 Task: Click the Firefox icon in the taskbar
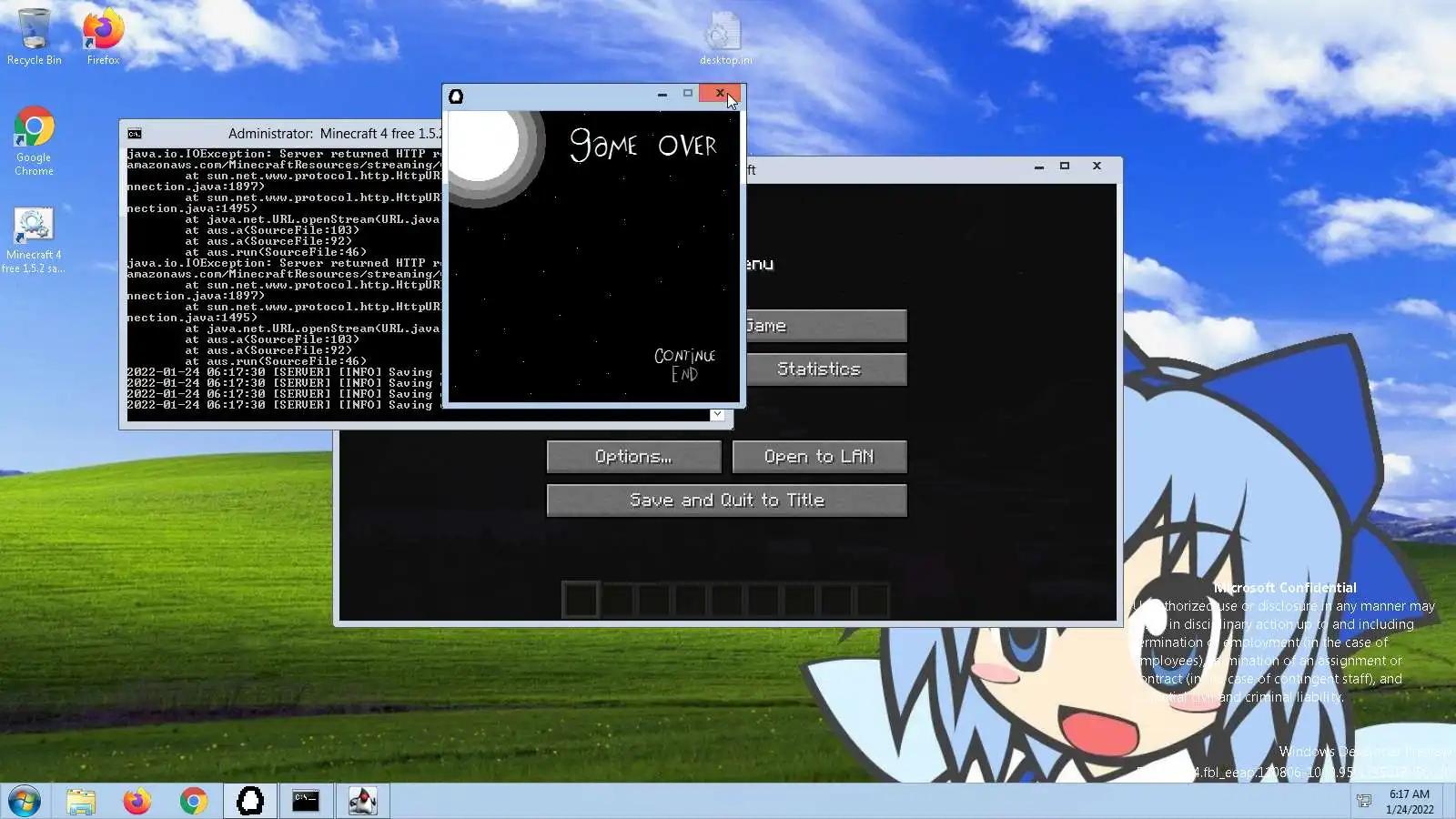click(x=137, y=802)
